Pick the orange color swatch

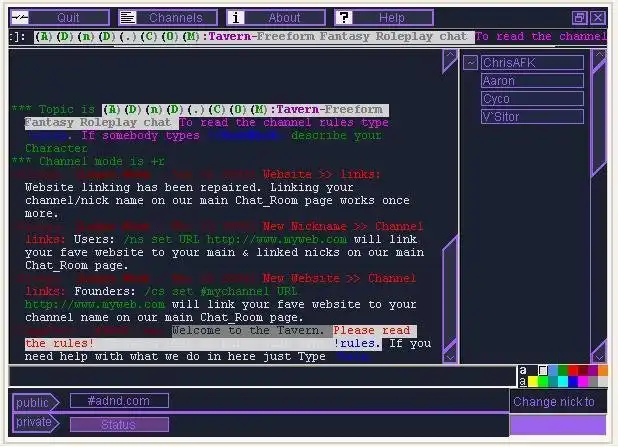point(603,370)
